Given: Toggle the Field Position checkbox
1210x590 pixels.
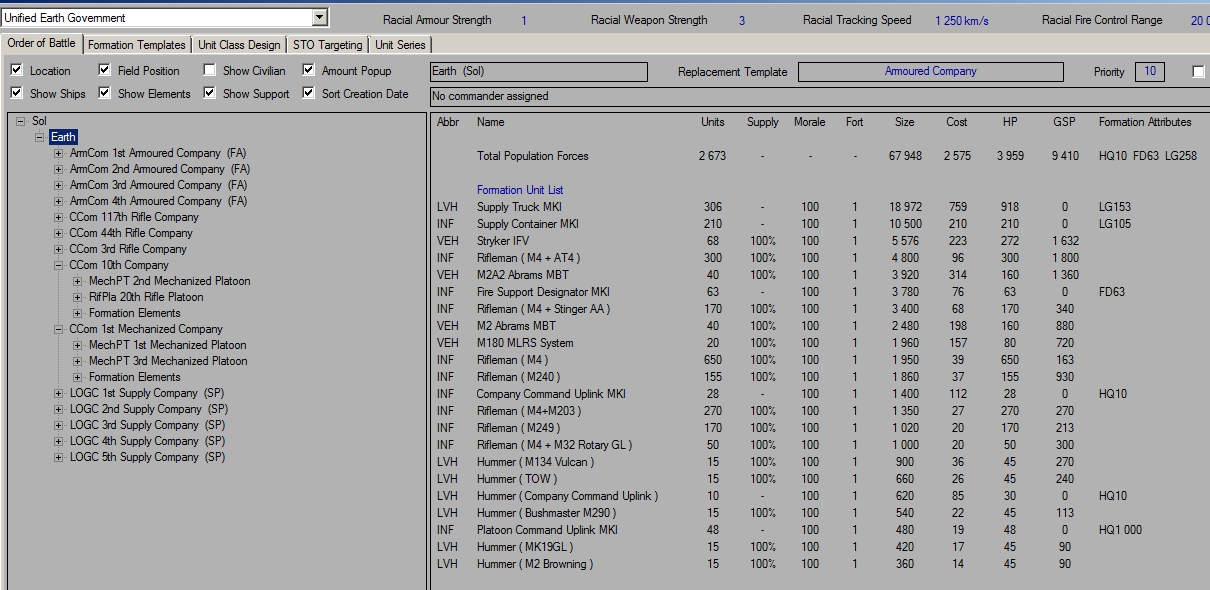Looking at the screenshot, I should pos(105,70).
